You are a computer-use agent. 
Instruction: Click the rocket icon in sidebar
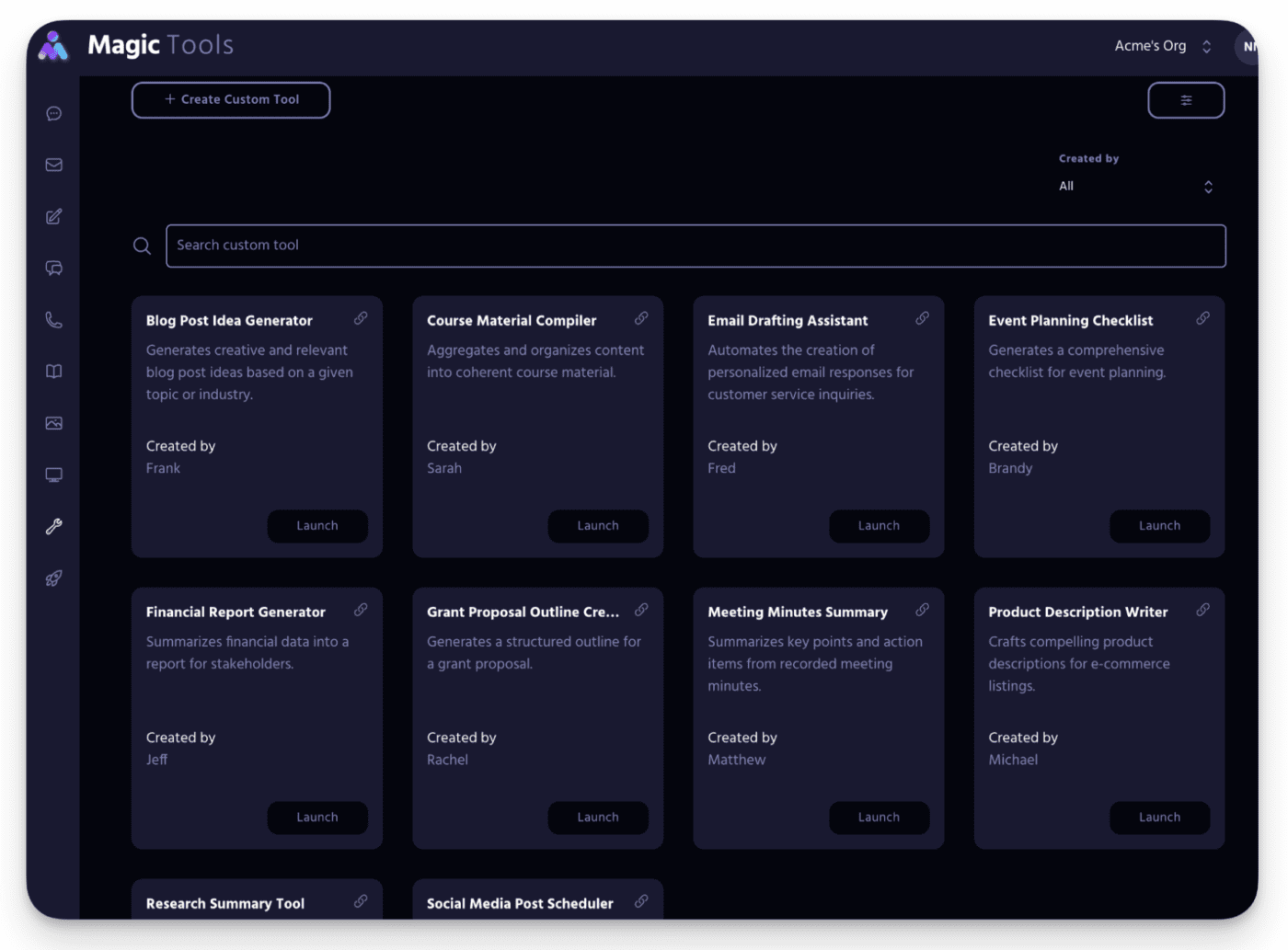point(54,578)
